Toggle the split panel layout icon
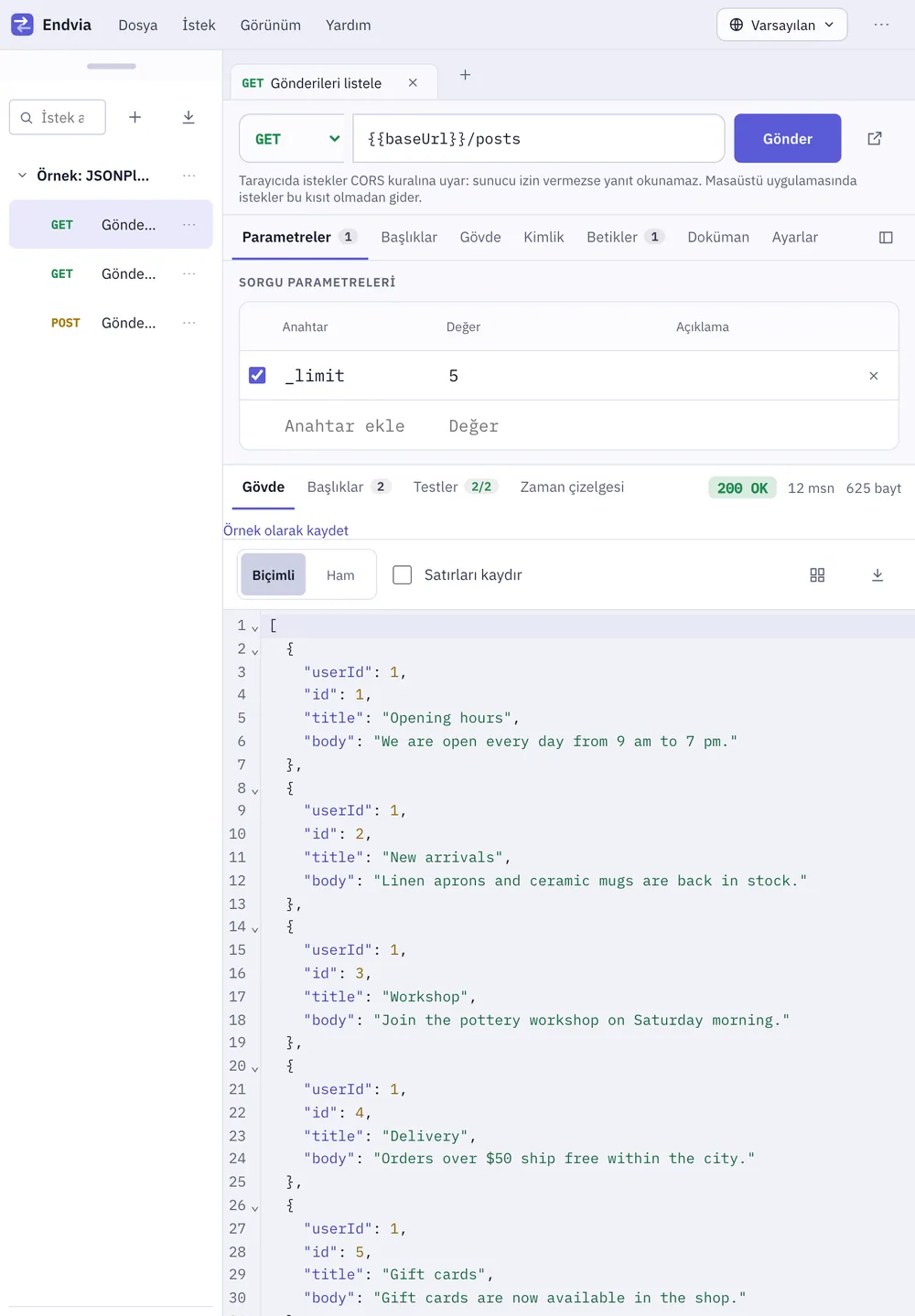Screen dimensions: 915x1316 coord(886,238)
